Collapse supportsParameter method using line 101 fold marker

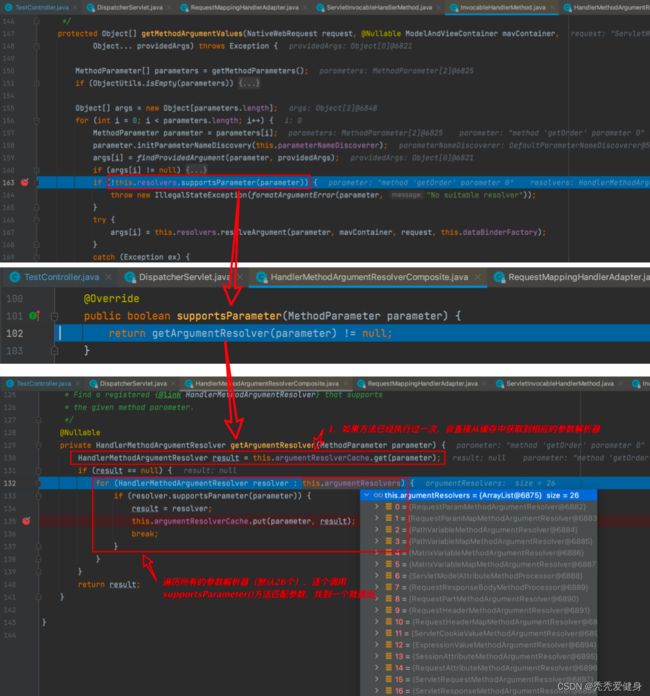coord(54,316)
